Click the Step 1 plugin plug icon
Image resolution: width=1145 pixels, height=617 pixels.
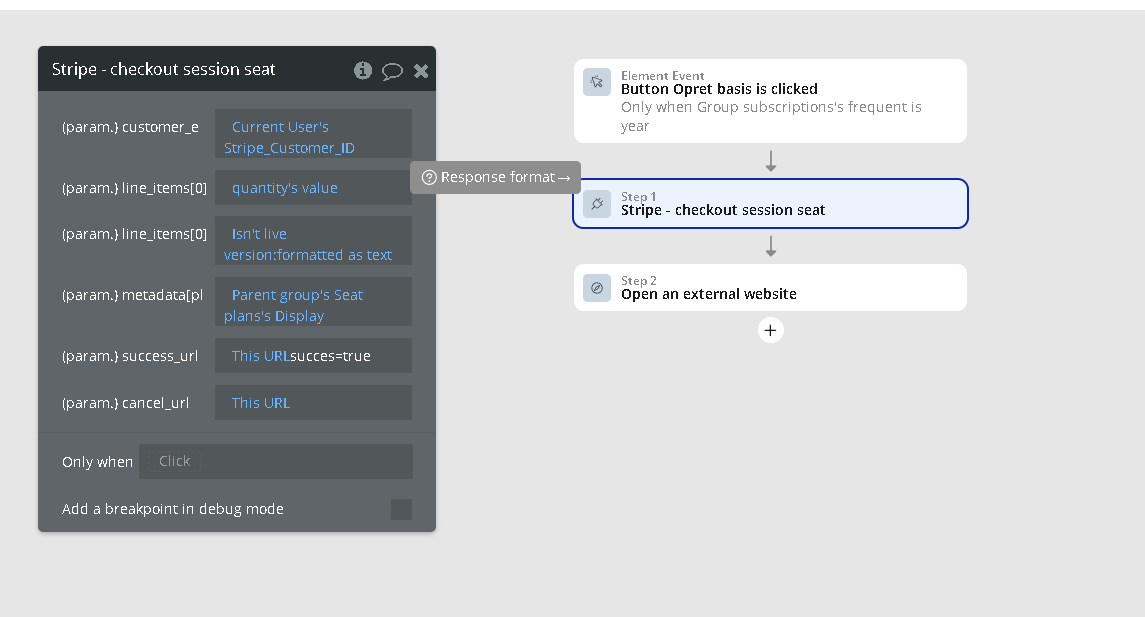[x=597, y=204]
